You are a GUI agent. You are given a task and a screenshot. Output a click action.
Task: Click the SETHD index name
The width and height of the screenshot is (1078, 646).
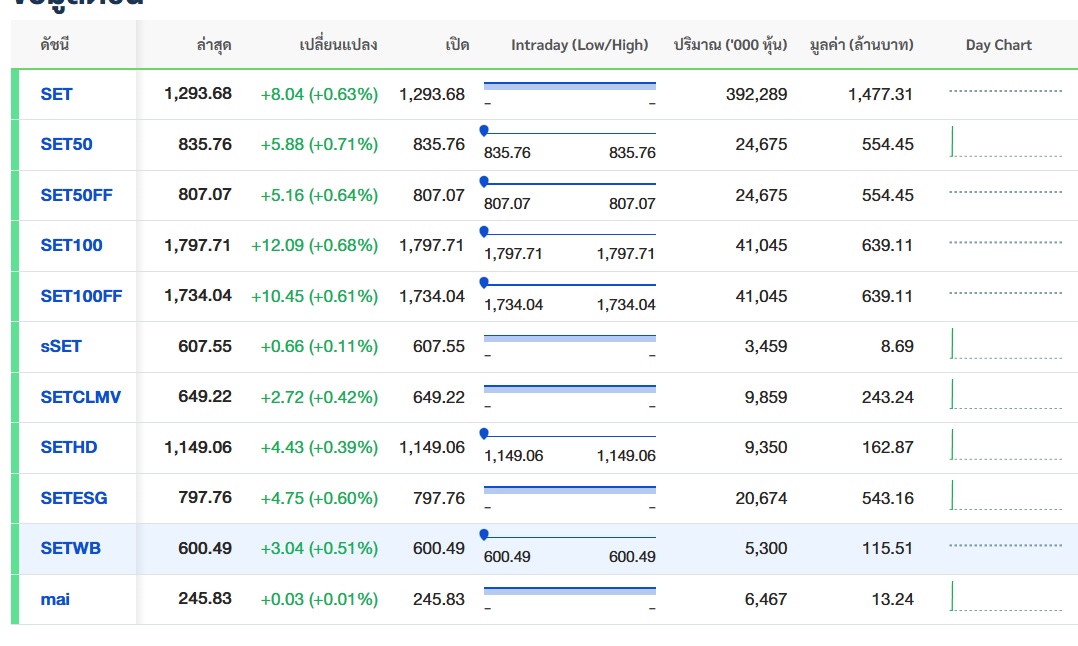69,447
